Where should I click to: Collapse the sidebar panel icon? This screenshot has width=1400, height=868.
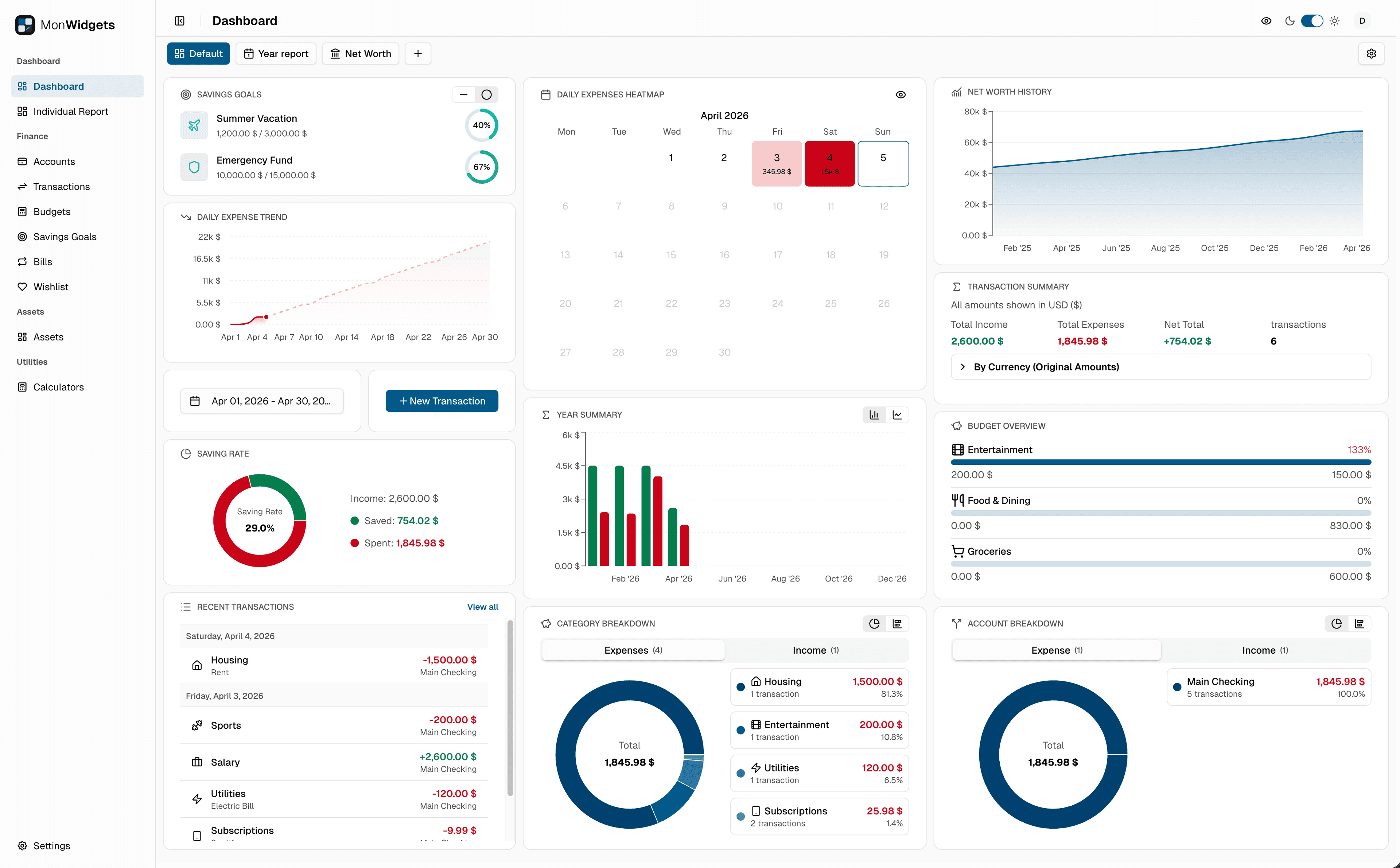click(180, 21)
